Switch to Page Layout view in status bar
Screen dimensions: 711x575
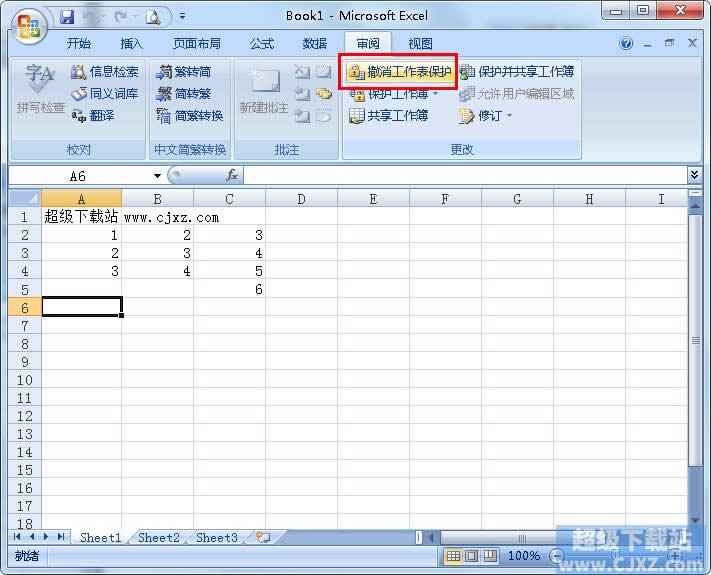click(472, 556)
